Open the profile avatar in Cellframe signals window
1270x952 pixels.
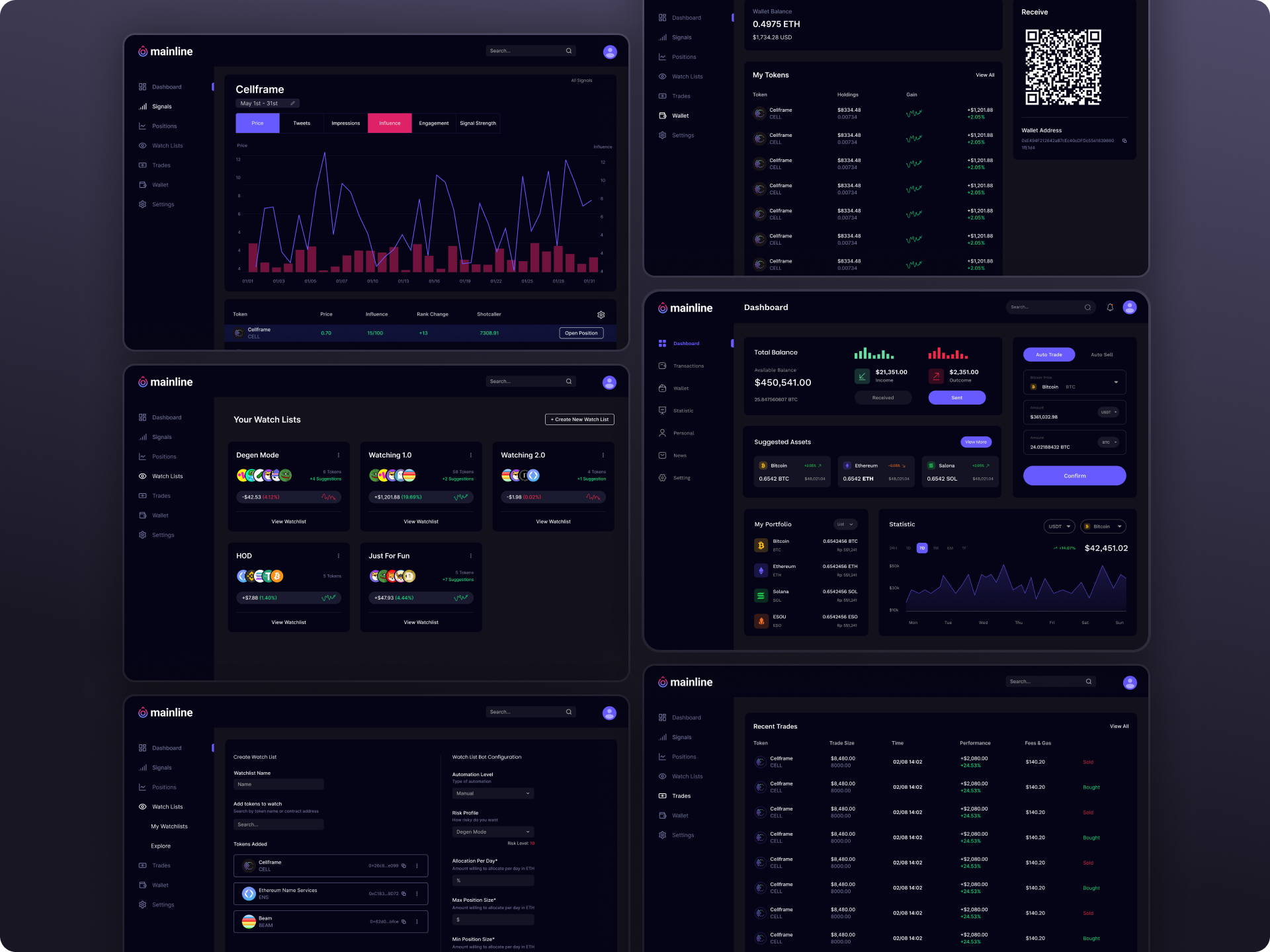coord(610,52)
